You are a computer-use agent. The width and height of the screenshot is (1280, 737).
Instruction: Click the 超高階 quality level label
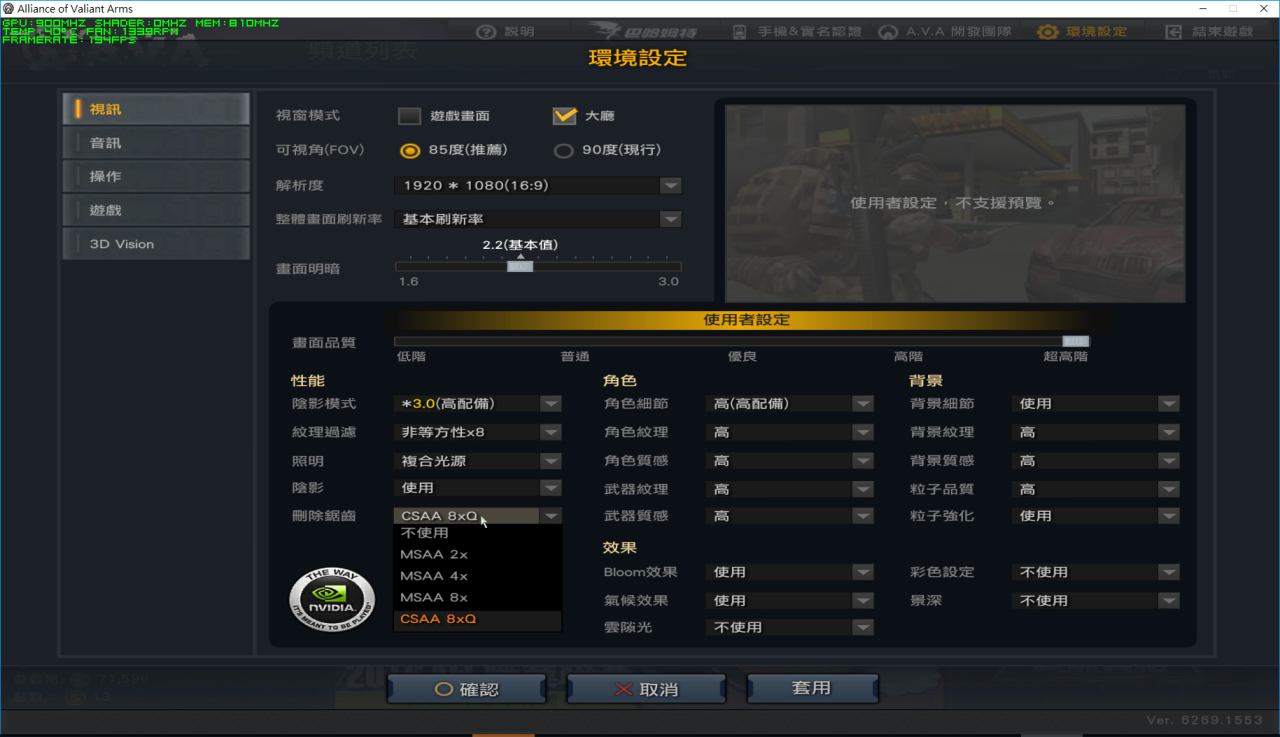pos(1066,357)
